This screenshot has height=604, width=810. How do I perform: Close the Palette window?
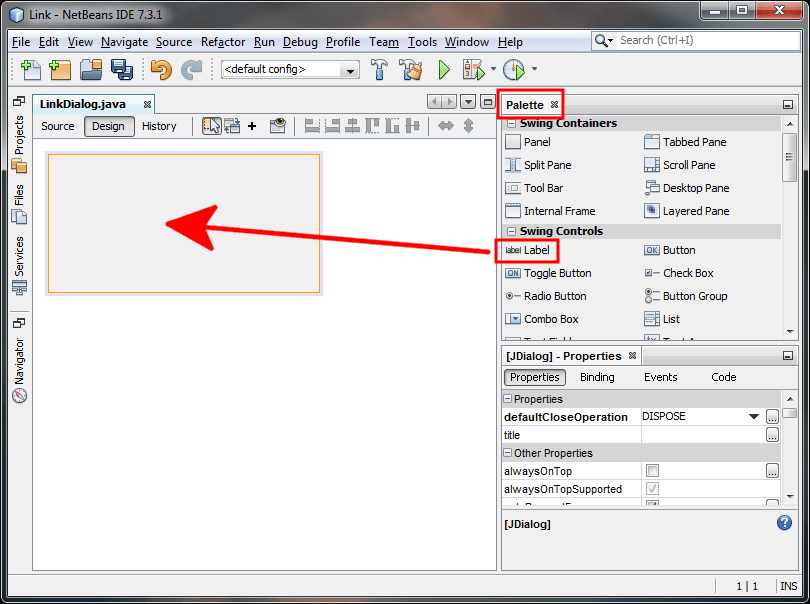point(554,104)
